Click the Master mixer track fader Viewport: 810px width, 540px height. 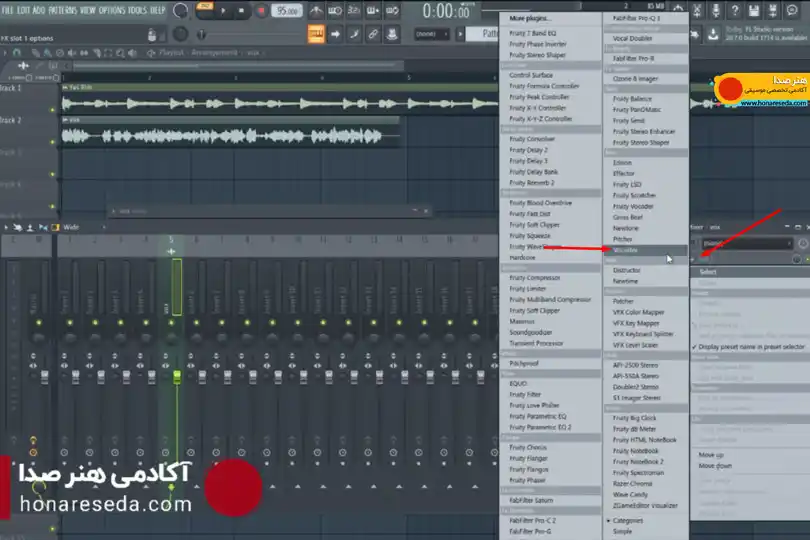pyautogui.click(x=44, y=376)
